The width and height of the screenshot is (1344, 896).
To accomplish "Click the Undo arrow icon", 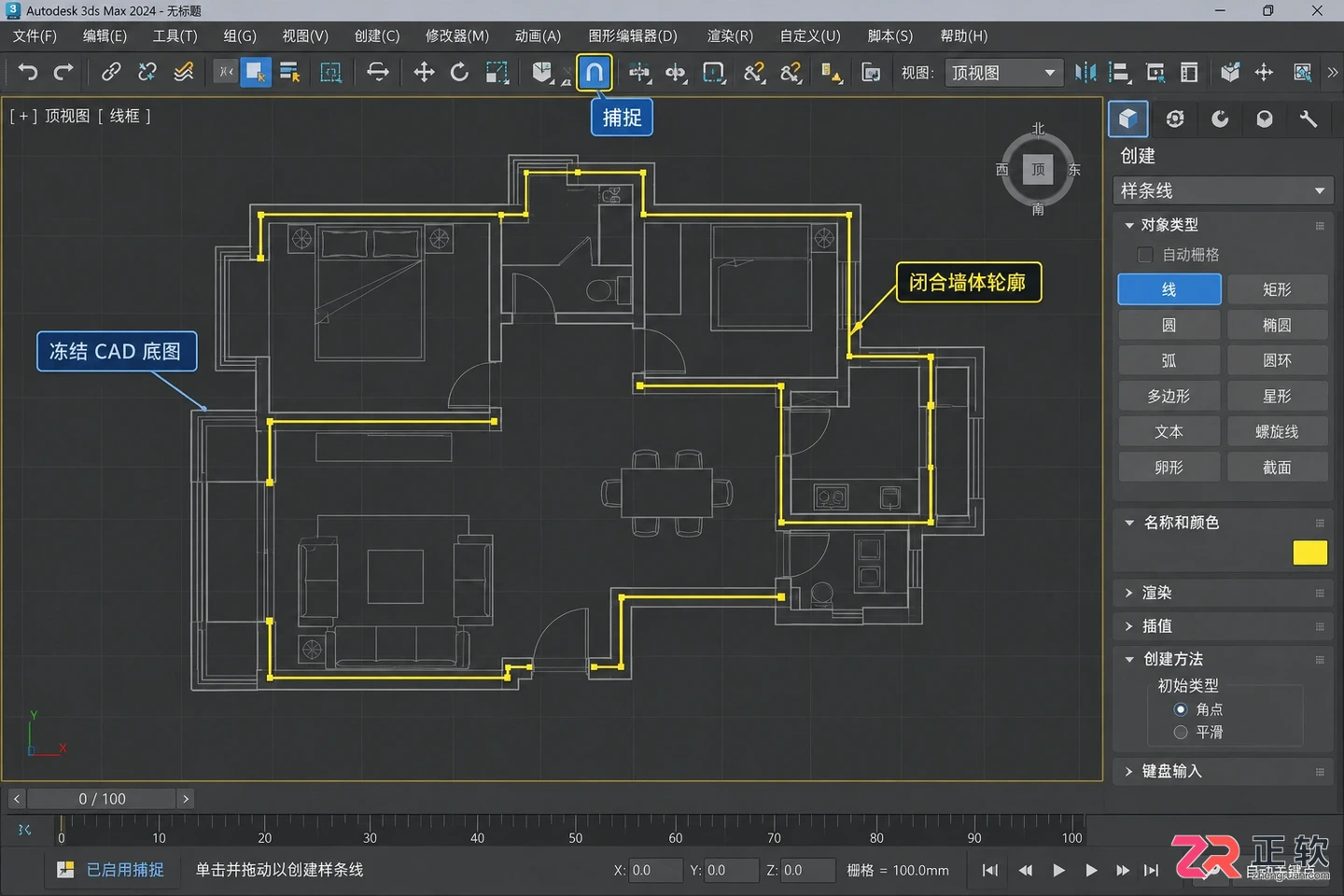I will point(28,72).
